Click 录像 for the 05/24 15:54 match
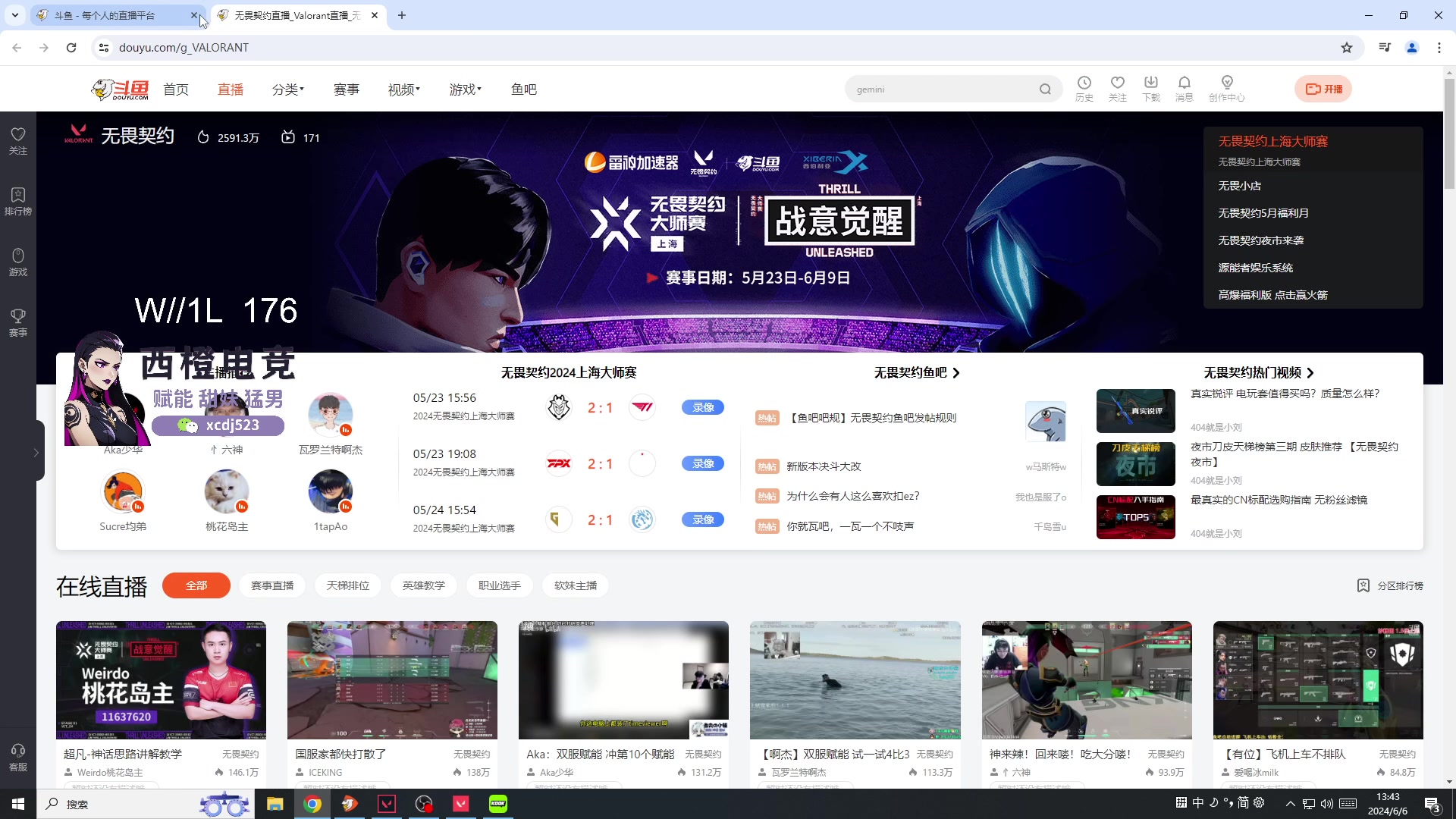Viewport: 1456px width, 819px height. 703,519
